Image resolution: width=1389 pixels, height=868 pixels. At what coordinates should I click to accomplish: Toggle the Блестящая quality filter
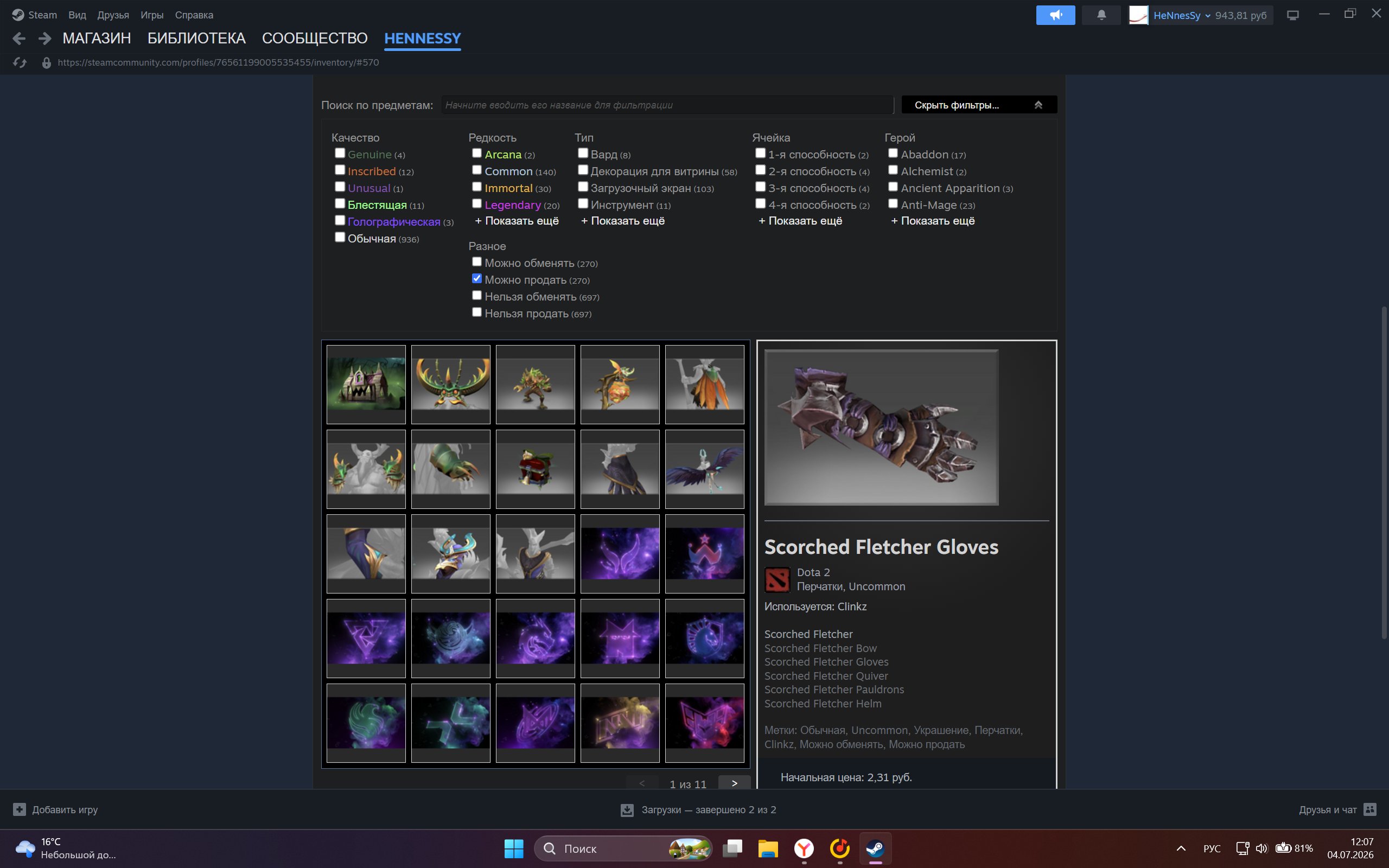point(340,204)
